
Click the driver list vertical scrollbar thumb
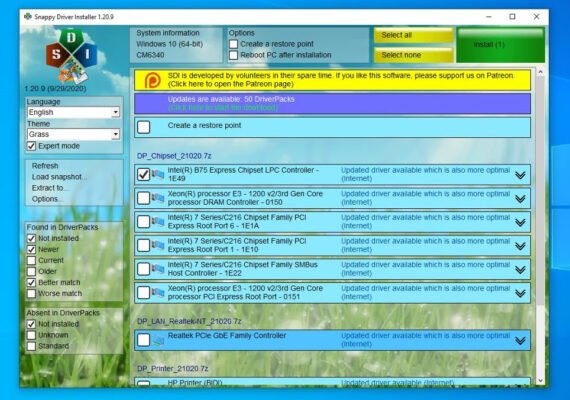(x=540, y=191)
